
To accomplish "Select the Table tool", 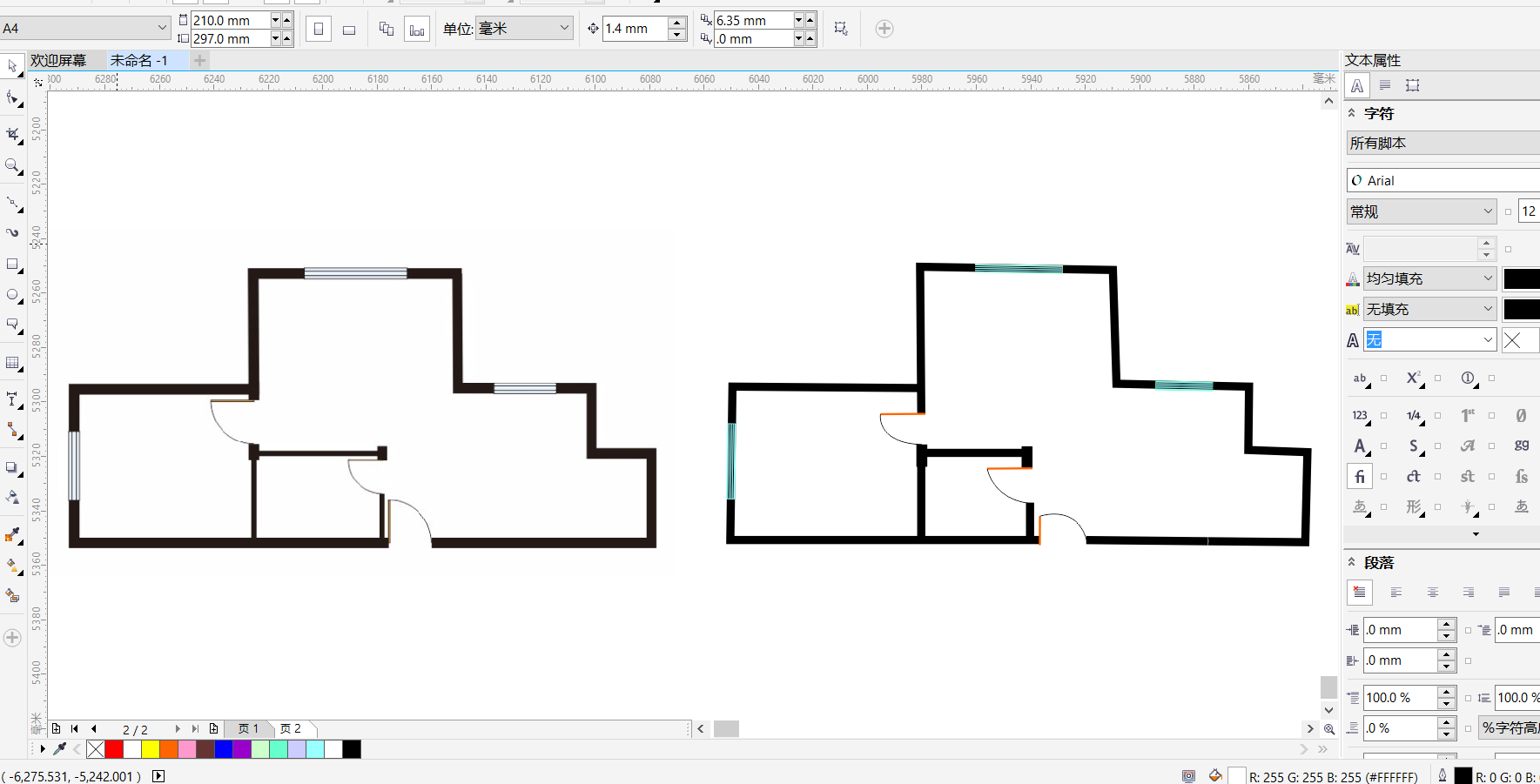I will (12, 363).
